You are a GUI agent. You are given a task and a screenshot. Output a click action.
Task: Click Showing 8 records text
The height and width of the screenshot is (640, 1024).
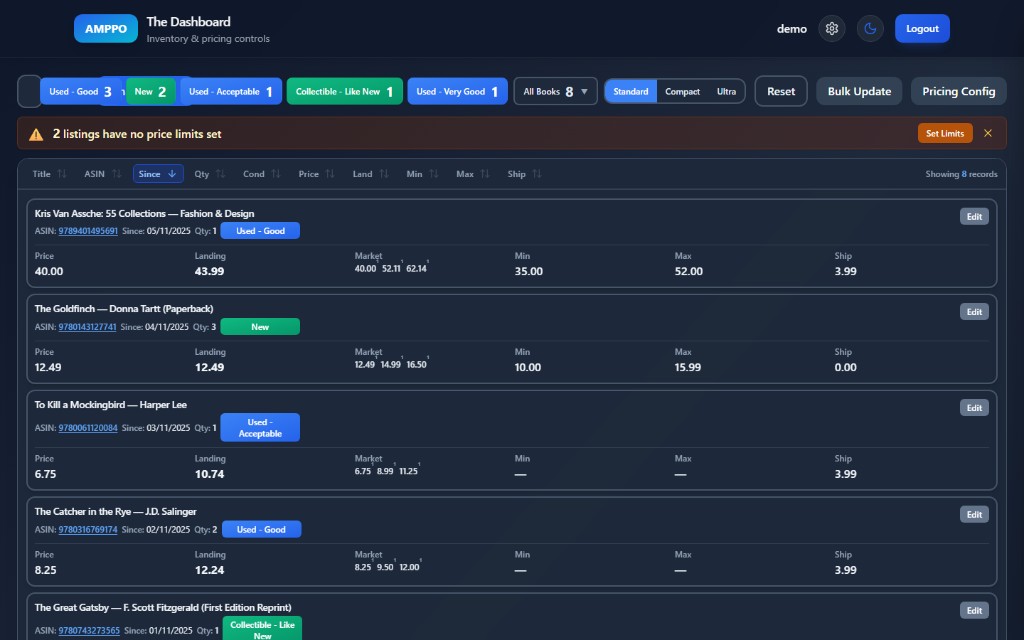click(961, 174)
